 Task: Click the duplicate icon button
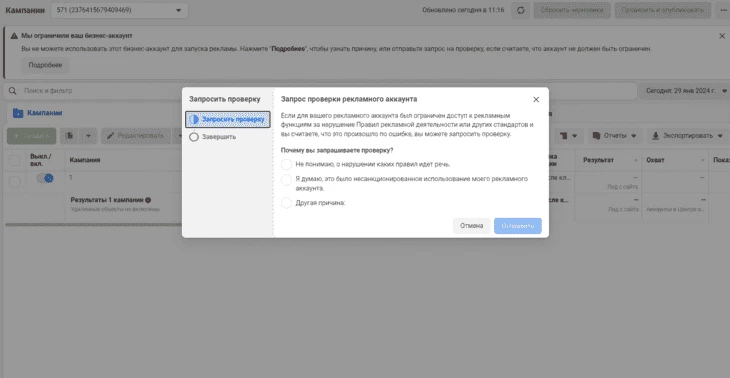(70, 136)
